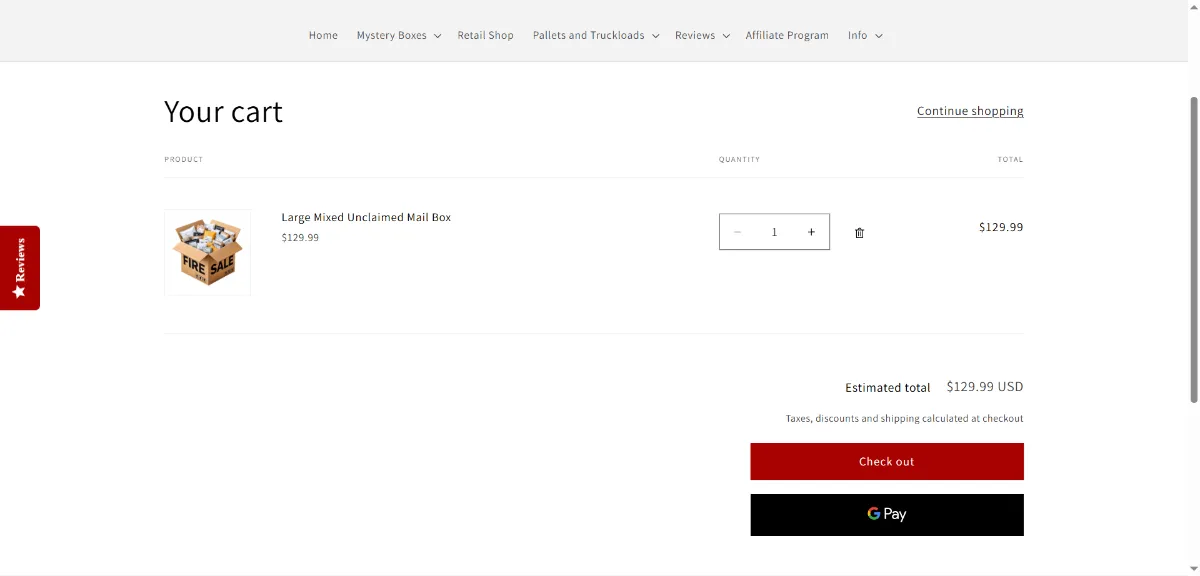Open the Affiliate Program page
This screenshot has height=576, width=1200.
(787, 35)
